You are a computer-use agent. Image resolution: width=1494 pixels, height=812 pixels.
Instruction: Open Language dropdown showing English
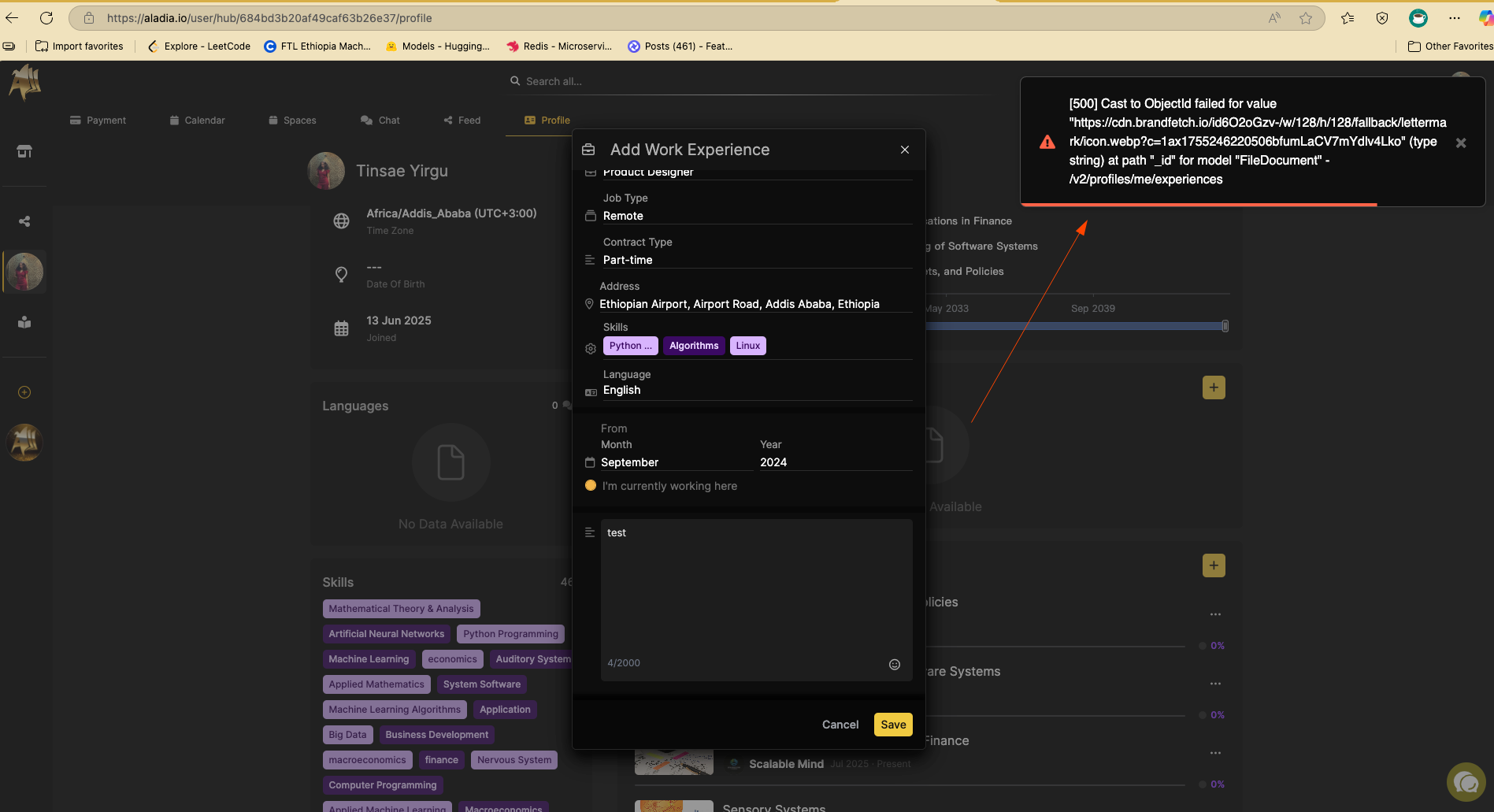(x=757, y=390)
